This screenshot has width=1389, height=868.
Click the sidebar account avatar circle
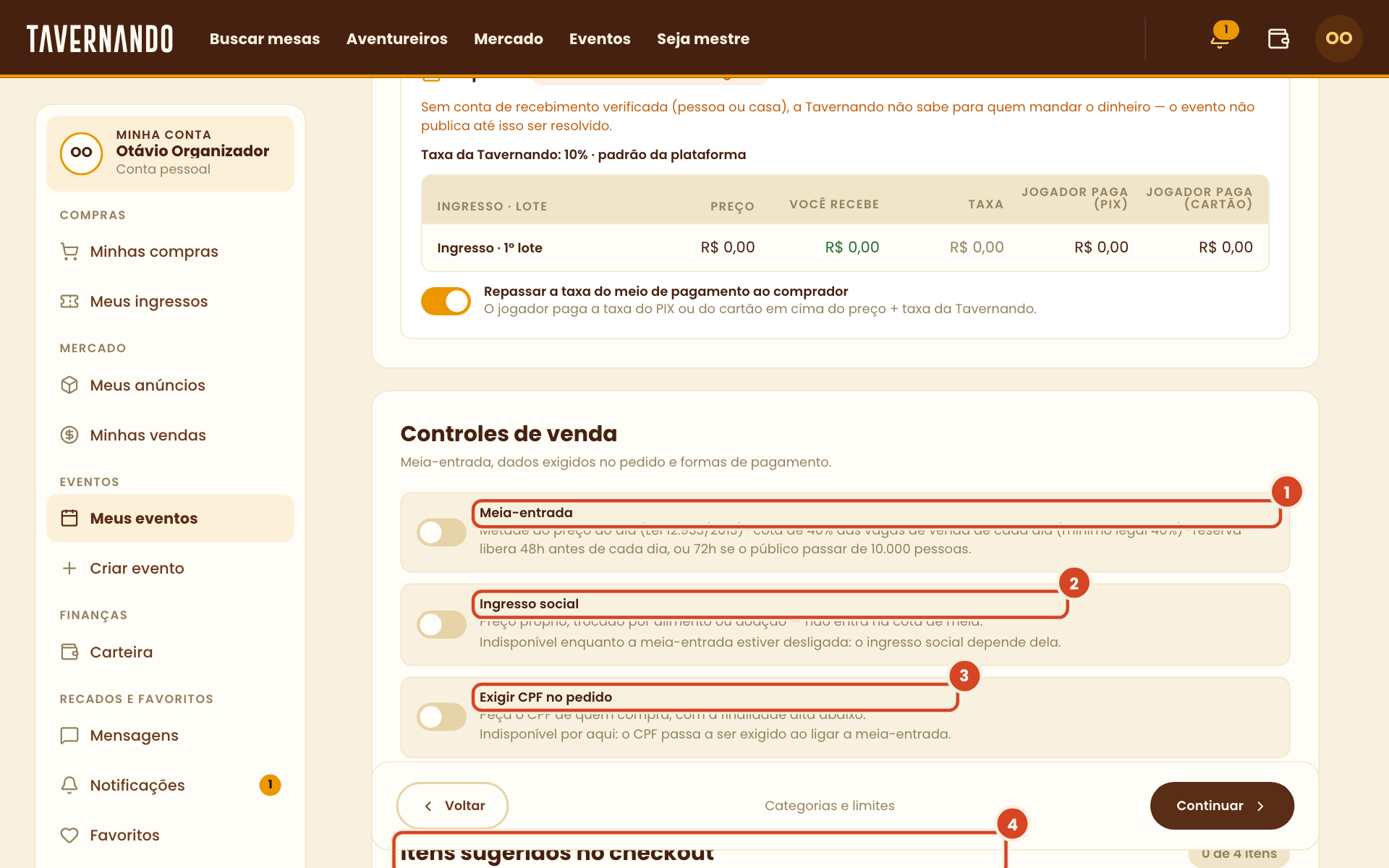click(x=81, y=153)
